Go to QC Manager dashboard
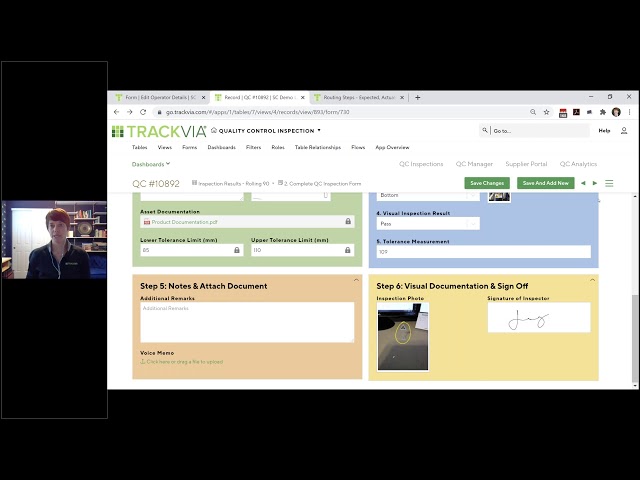 coord(474,164)
